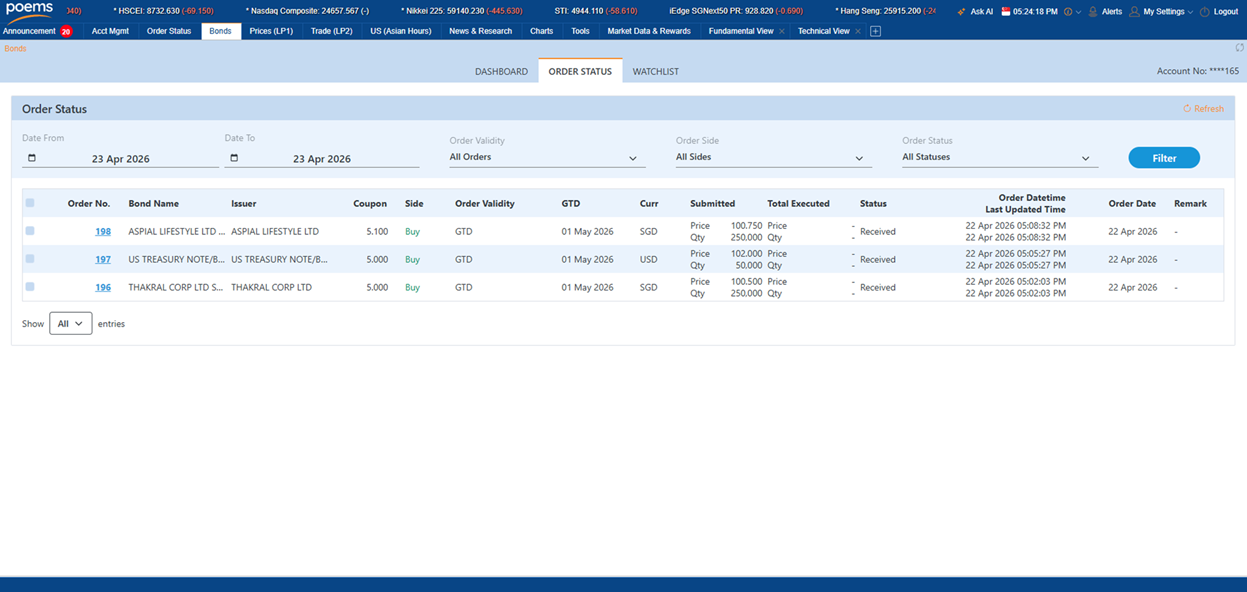Switch to the Watchlist tab
The height and width of the screenshot is (592, 1247).
coord(656,72)
